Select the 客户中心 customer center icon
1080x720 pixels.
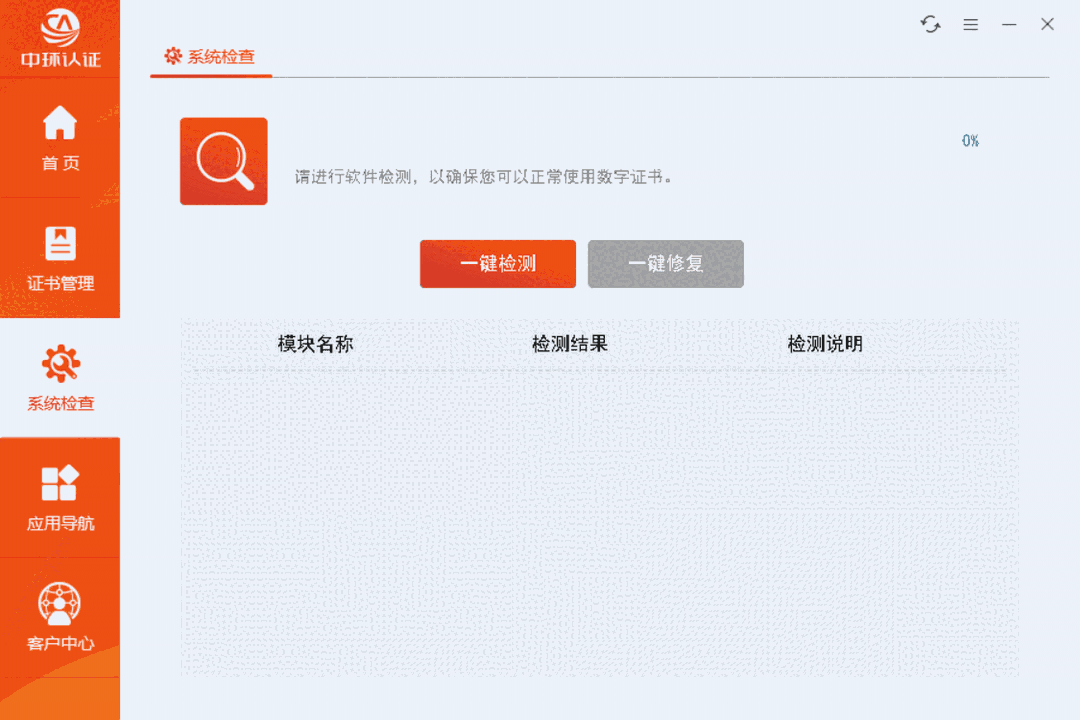click(x=60, y=603)
